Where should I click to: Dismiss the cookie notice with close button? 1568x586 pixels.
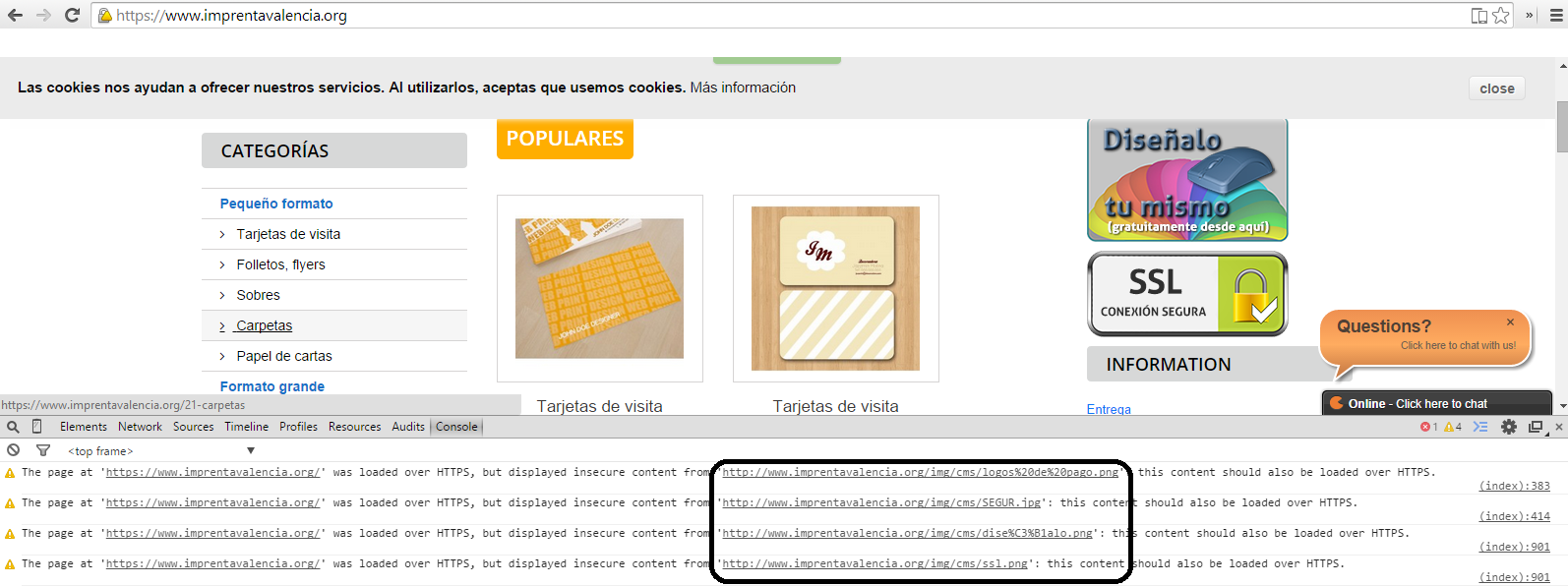(x=1496, y=88)
